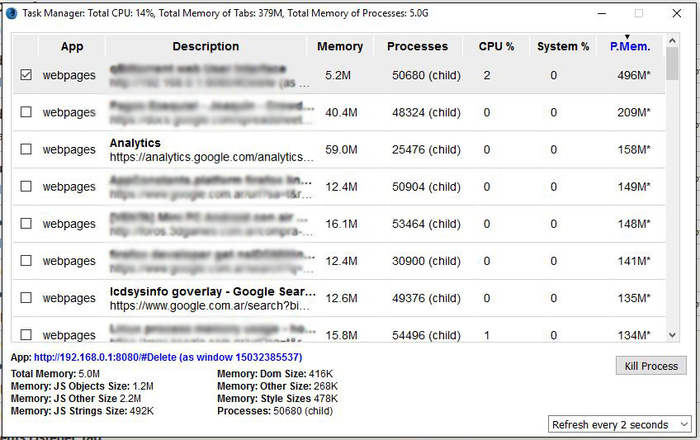The image size is (700, 440).
Task: Uncheck the first webpages row checkbox
Action: 26,75
